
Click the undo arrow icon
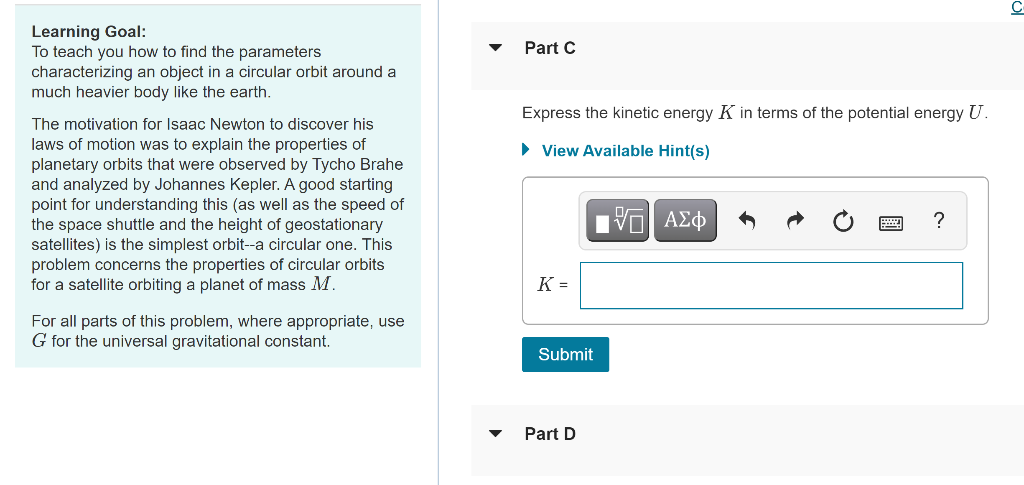coord(747,221)
